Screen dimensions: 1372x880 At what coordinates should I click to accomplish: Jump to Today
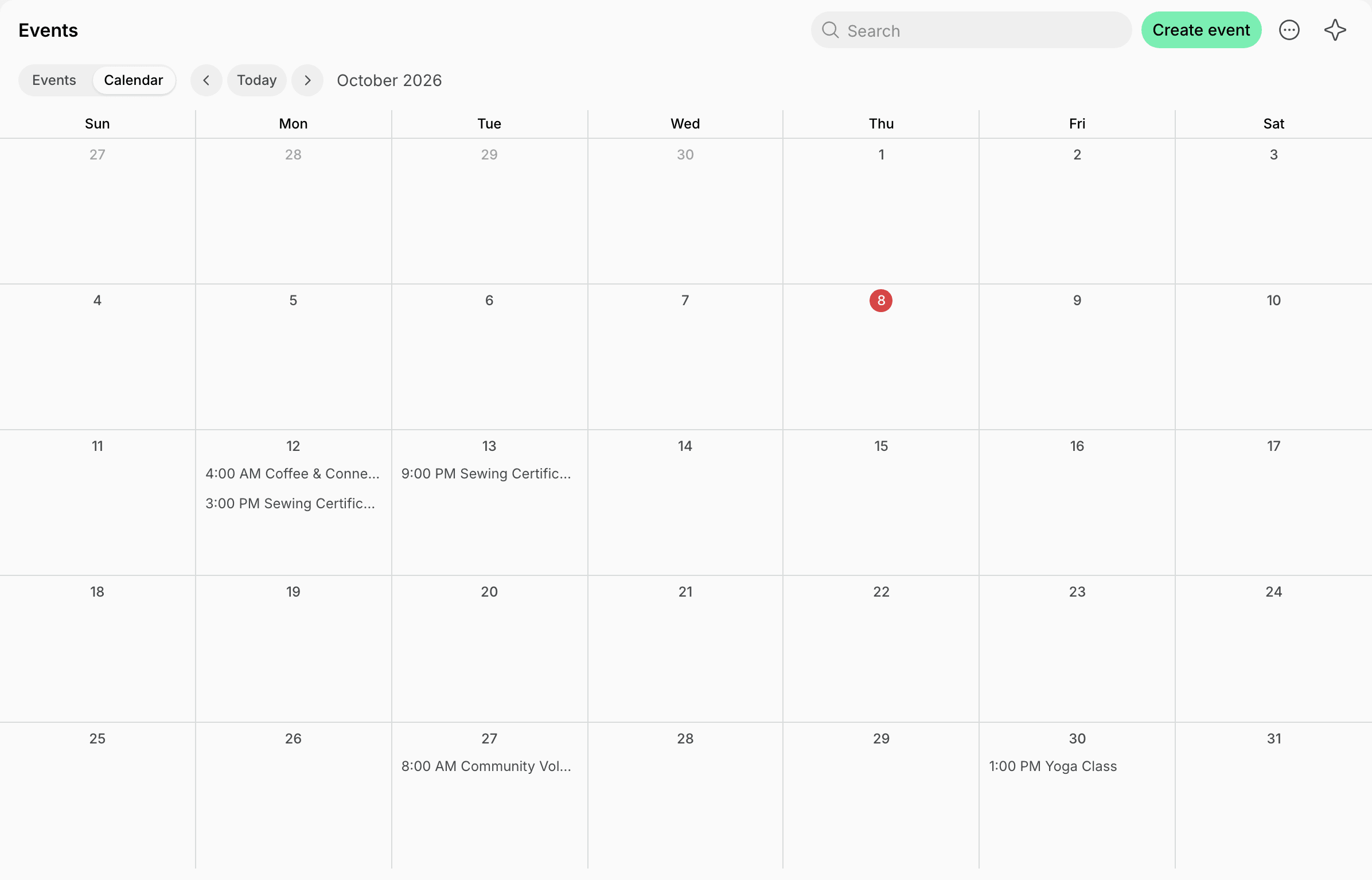click(256, 80)
